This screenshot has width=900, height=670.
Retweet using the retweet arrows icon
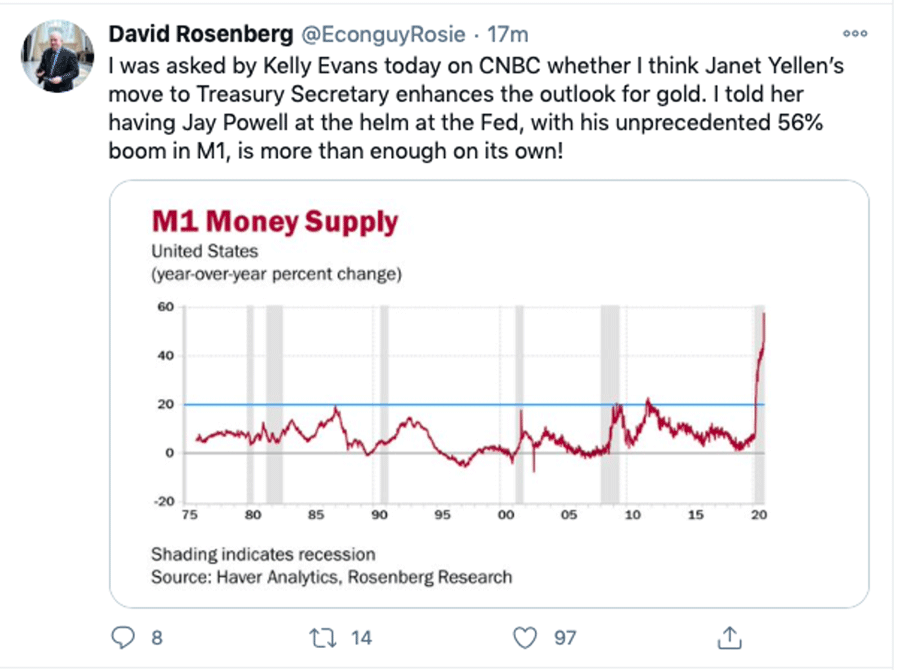pyautogui.click(x=324, y=636)
